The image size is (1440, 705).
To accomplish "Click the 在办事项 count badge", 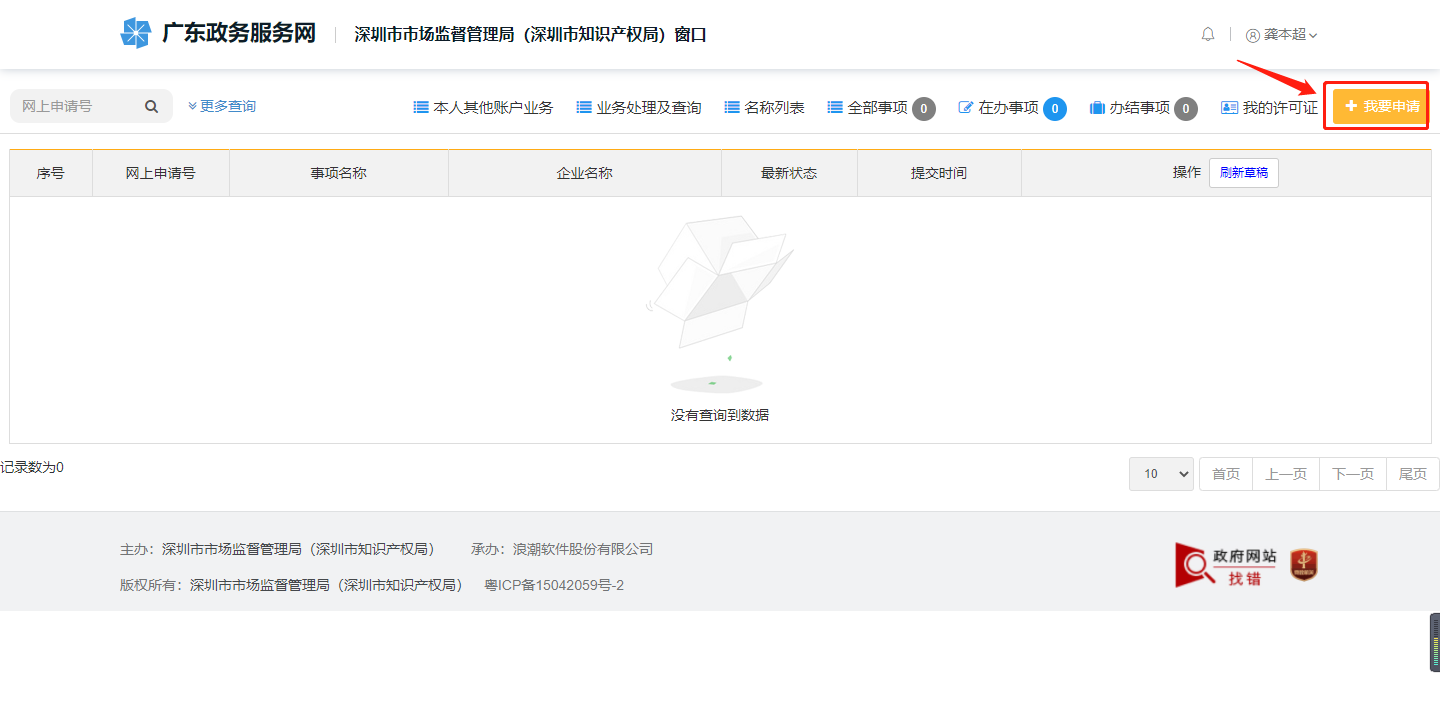I will pyautogui.click(x=1054, y=108).
